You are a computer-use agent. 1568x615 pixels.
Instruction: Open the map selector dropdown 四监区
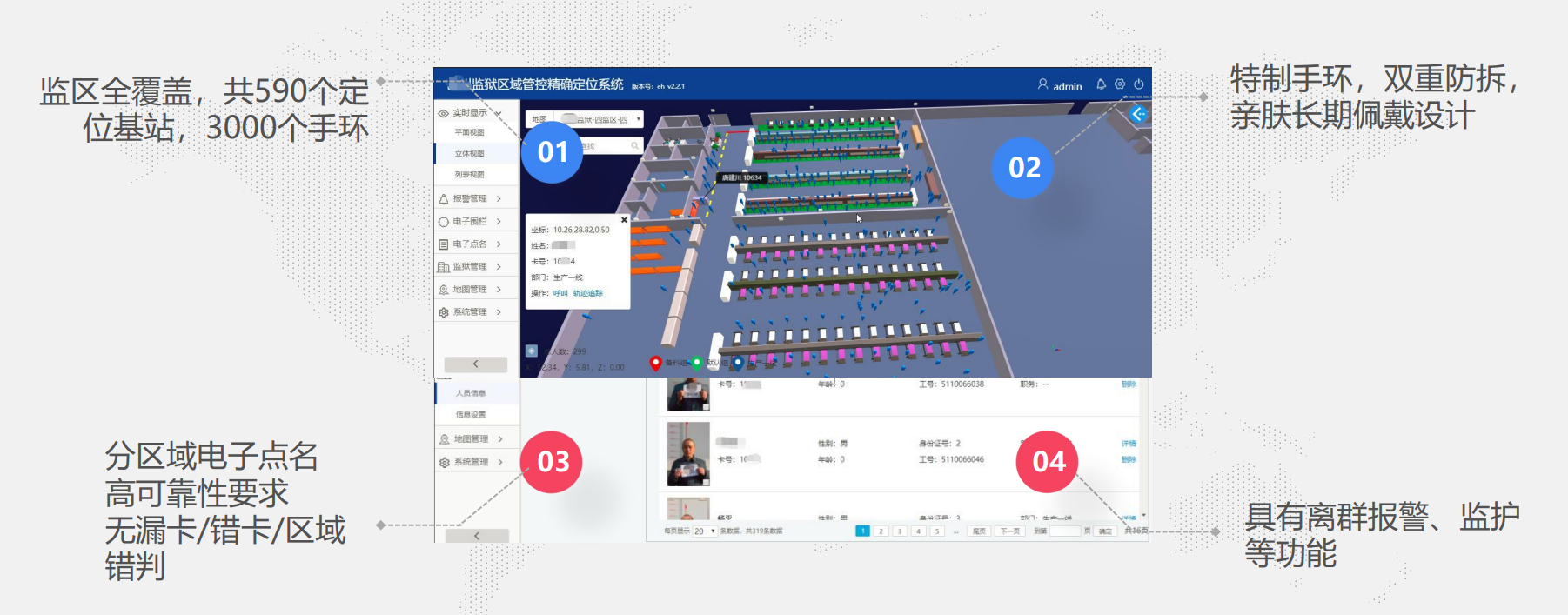pyautogui.click(x=600, y=119)
